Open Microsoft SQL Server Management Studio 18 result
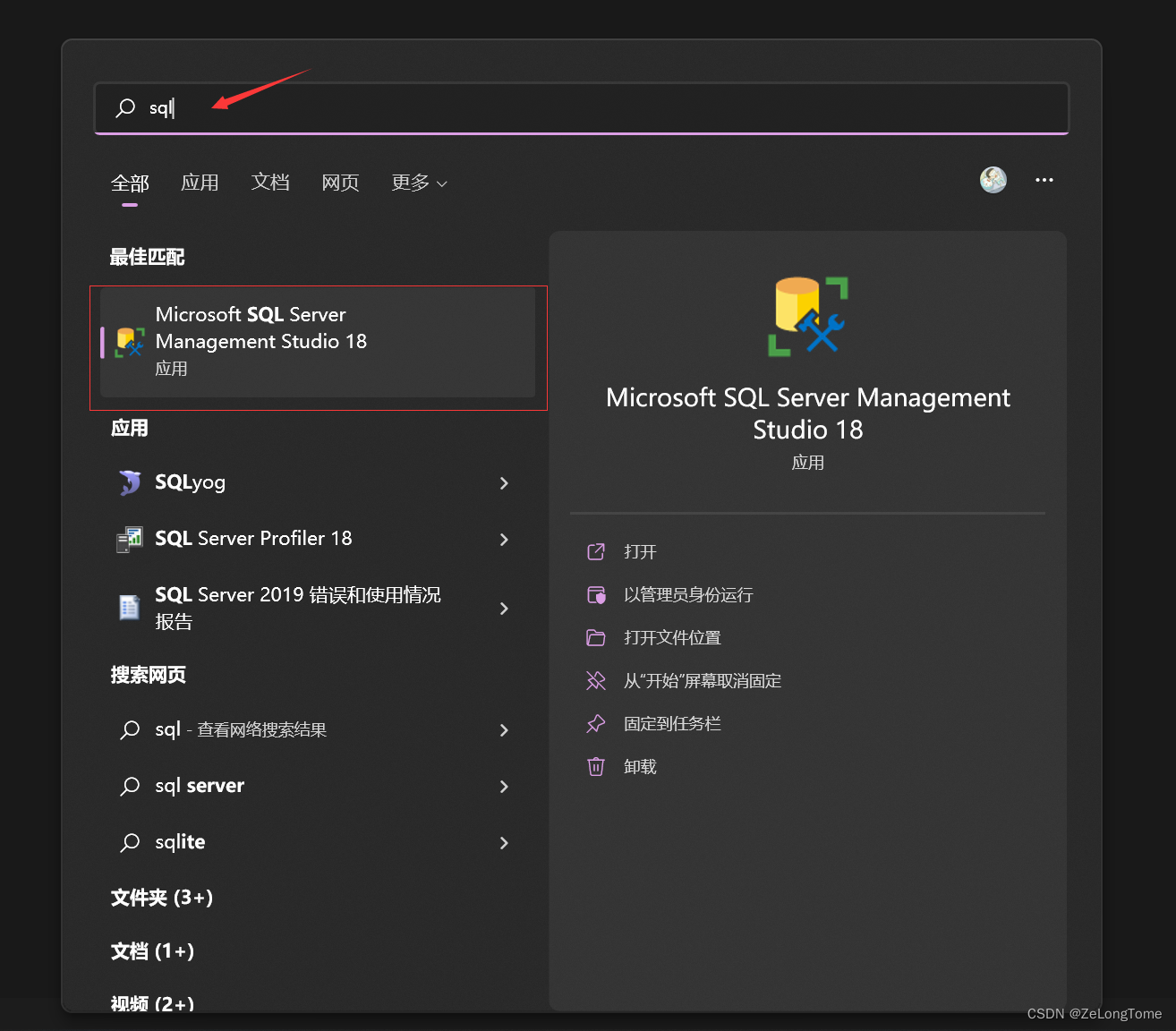Image resolution: width=1176 pixels, height=1031 pixels. click(318, 342)
